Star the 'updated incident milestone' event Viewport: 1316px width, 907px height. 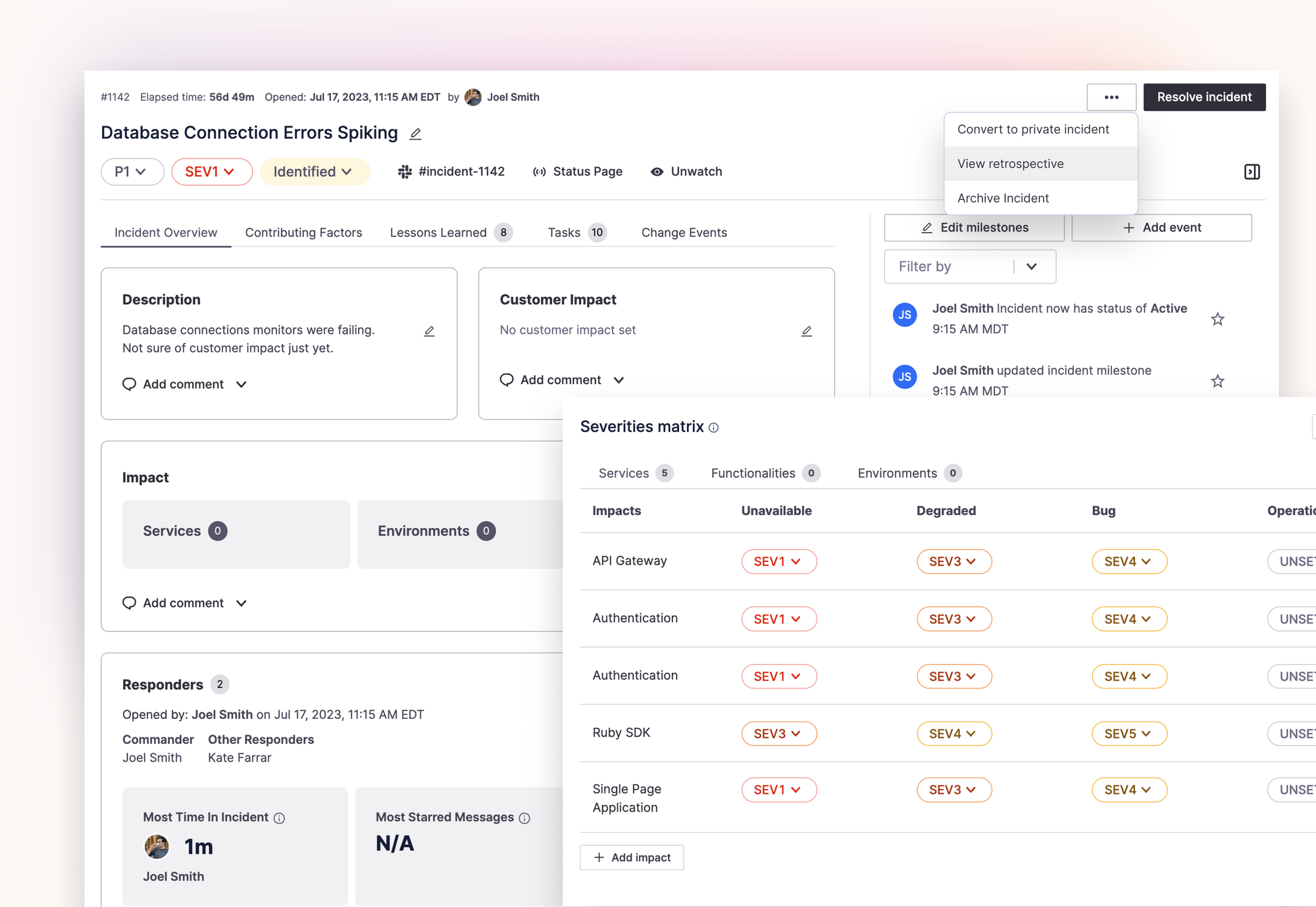[x=1217, y=381]
